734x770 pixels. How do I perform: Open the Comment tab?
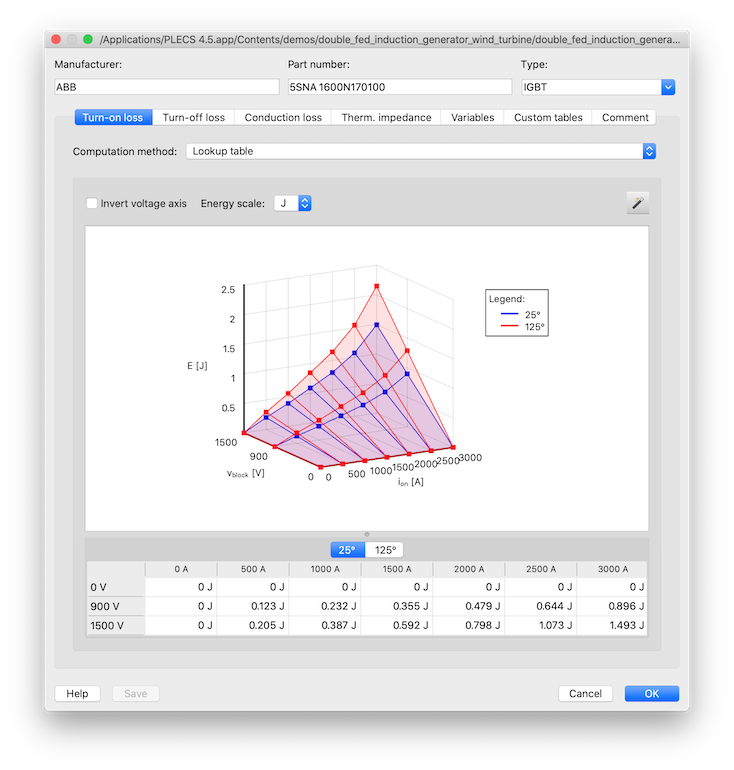point(625,117)
